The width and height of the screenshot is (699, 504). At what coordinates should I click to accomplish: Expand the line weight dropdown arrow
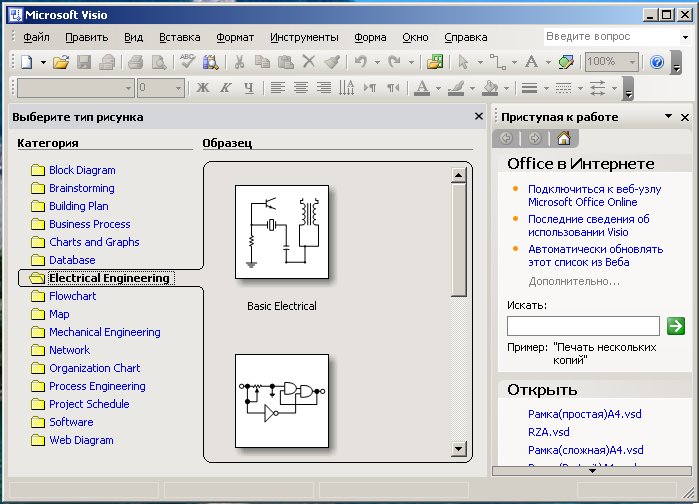click(x=546, y=88)
